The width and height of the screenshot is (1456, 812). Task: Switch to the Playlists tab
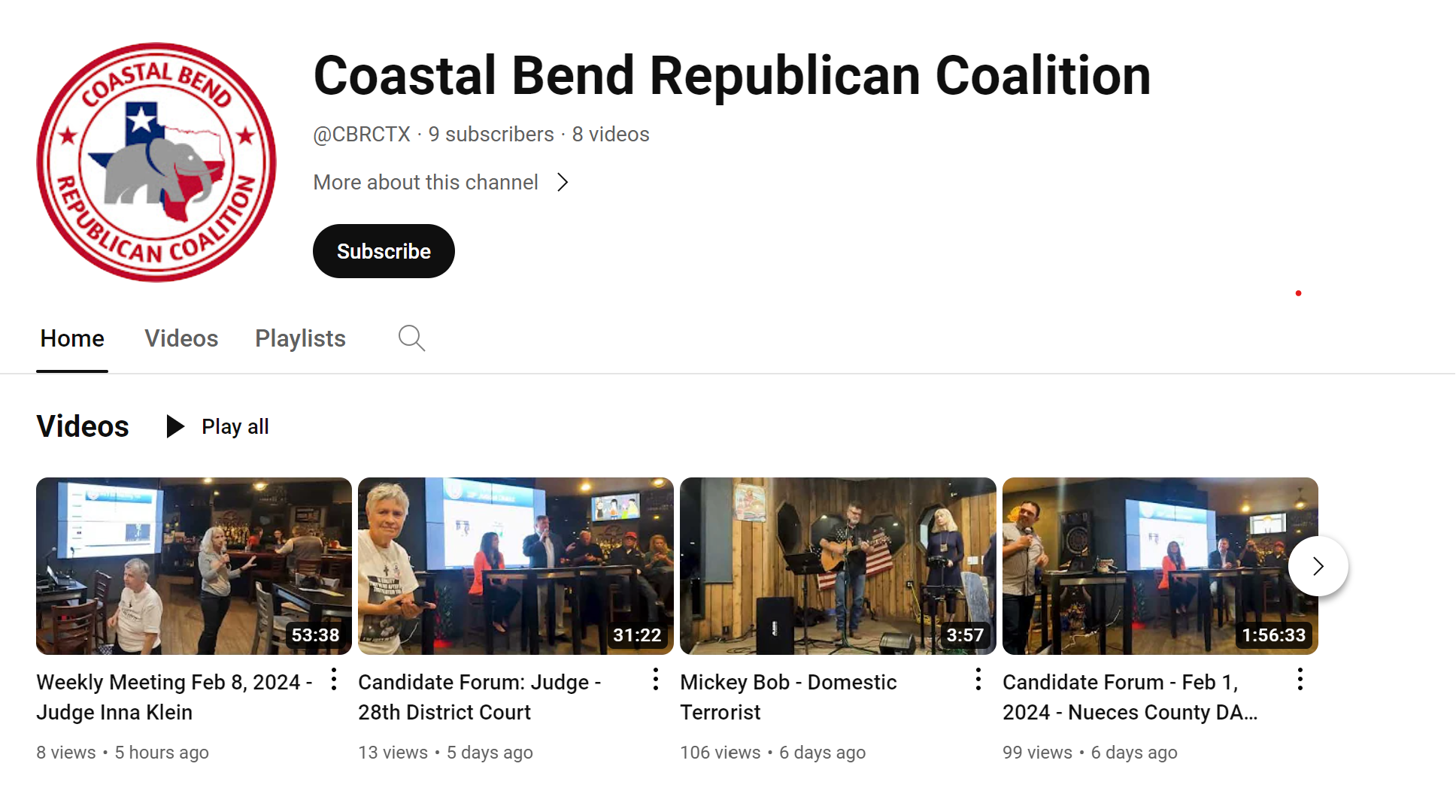pyautogui.click(x=300, y=338)
